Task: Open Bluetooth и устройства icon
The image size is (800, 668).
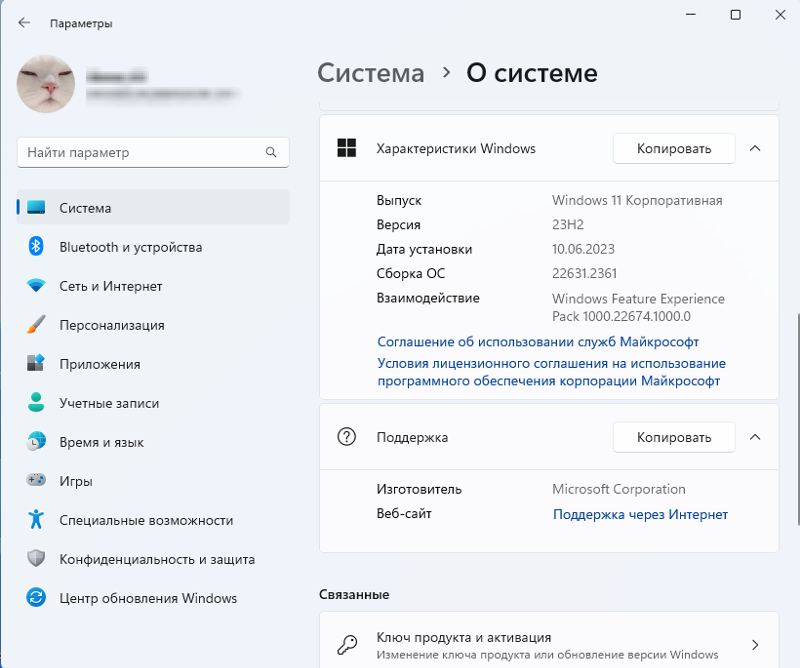Action: (36, 246)
